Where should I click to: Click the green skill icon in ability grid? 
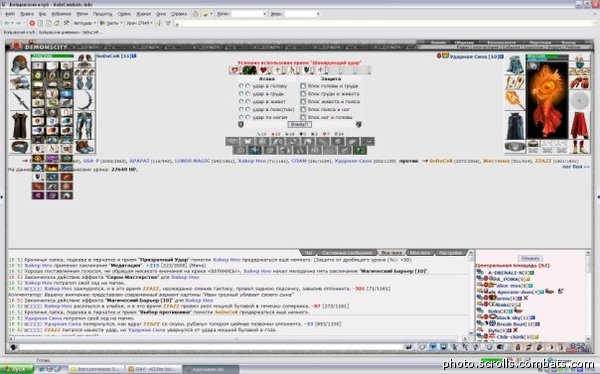pos(360,150)
